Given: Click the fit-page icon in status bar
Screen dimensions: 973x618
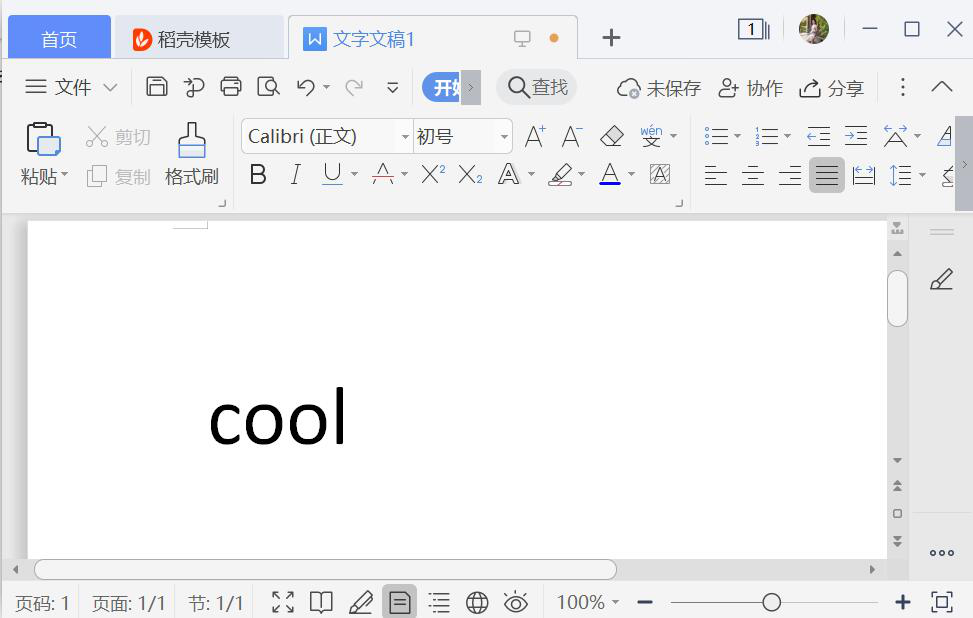Looking at the screenshot, I should pos(942,602).
